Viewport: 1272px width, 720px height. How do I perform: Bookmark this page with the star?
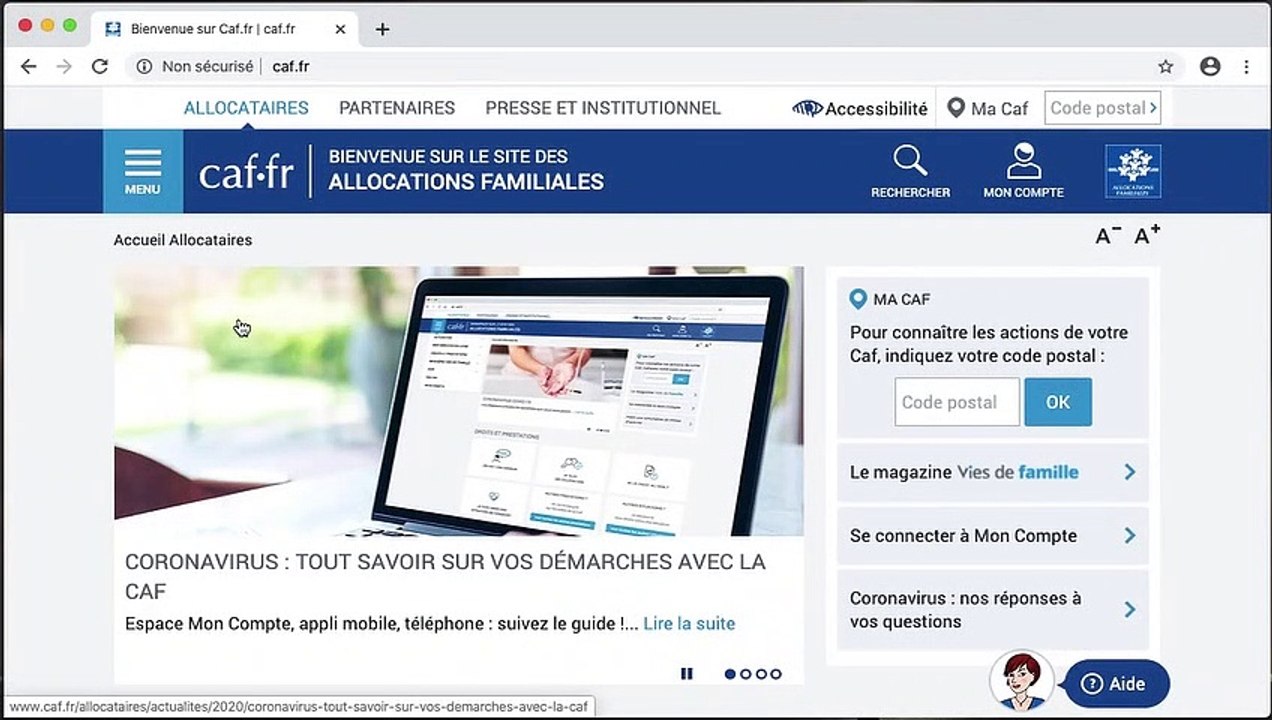pos(1165,66)
